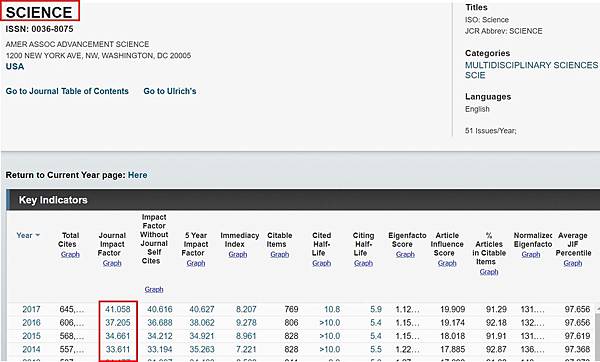Click % articles value 91.91

496,336
